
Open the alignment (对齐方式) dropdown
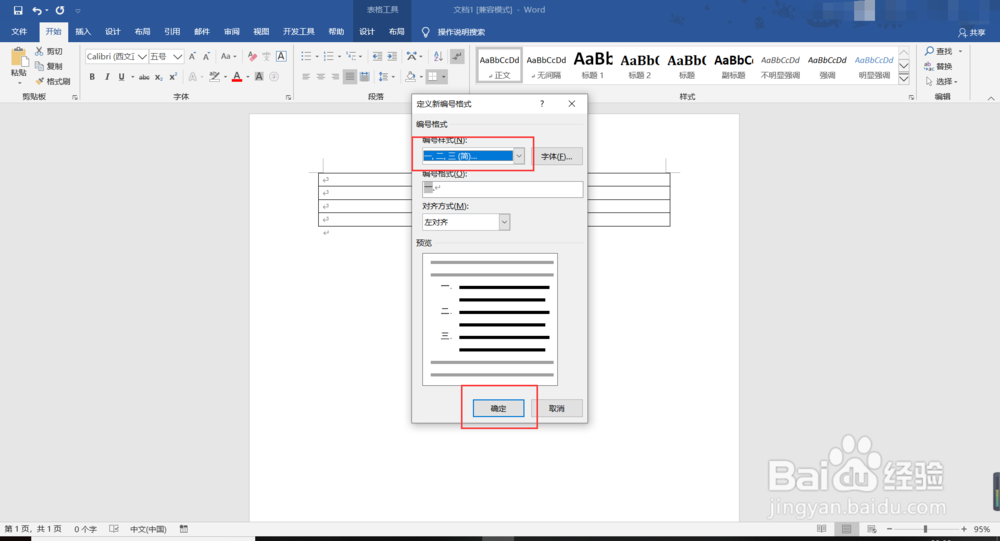pyautogui.click(x=504, y=222)
